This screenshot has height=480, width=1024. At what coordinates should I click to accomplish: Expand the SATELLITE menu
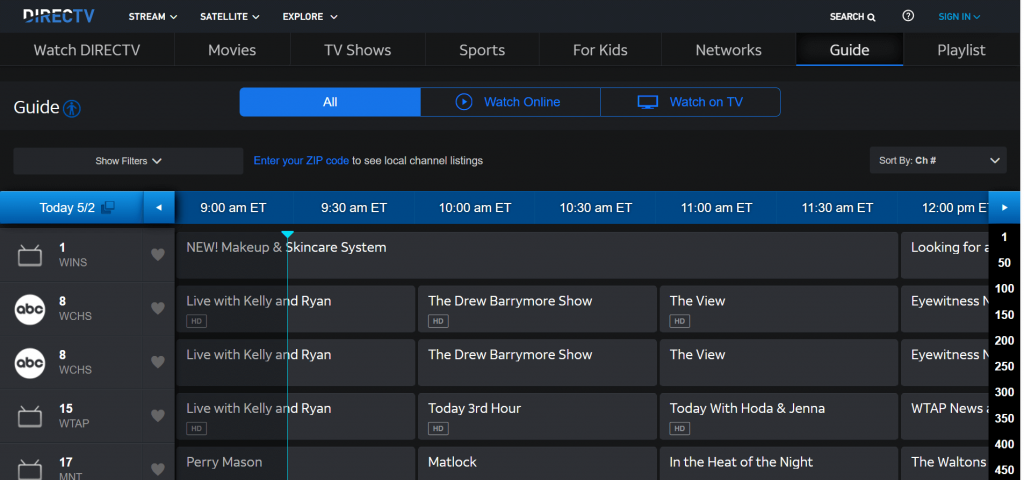tap(230, 17)
